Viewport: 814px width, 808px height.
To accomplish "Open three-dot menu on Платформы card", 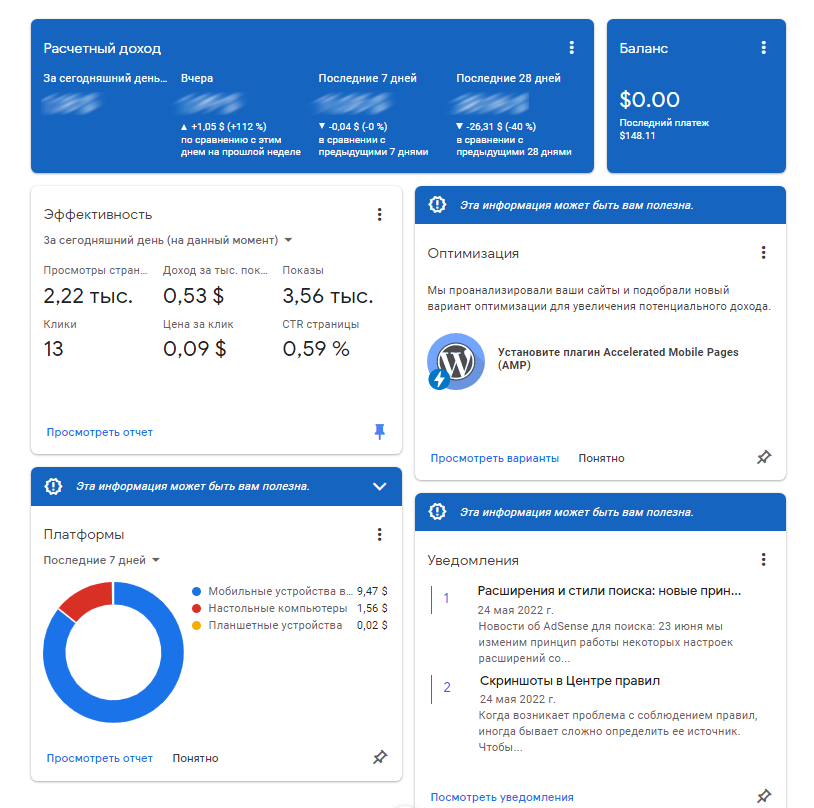I will (379, 535).
